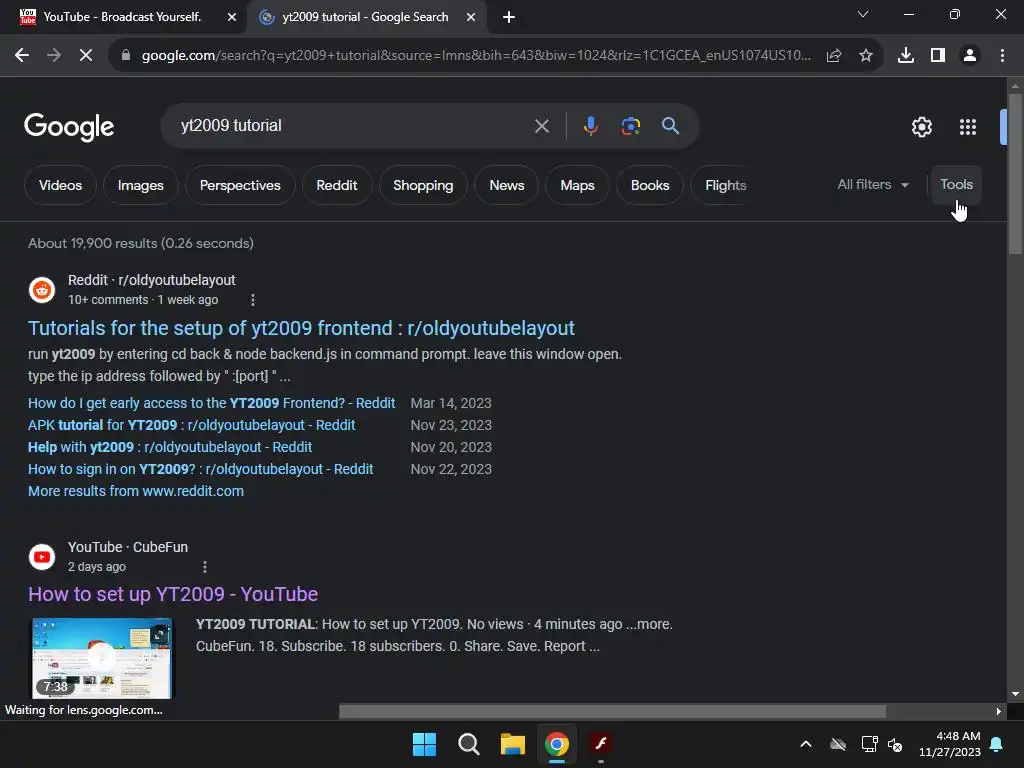Start voice search with microphone
Image resolution: width=1024 pixels, height=768 pixels.
point(590,126)
